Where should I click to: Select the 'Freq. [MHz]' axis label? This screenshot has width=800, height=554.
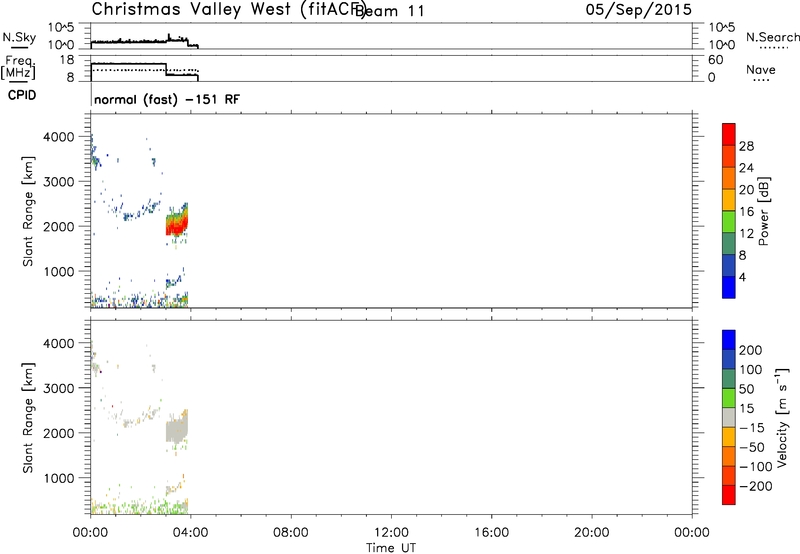(19, 68)
